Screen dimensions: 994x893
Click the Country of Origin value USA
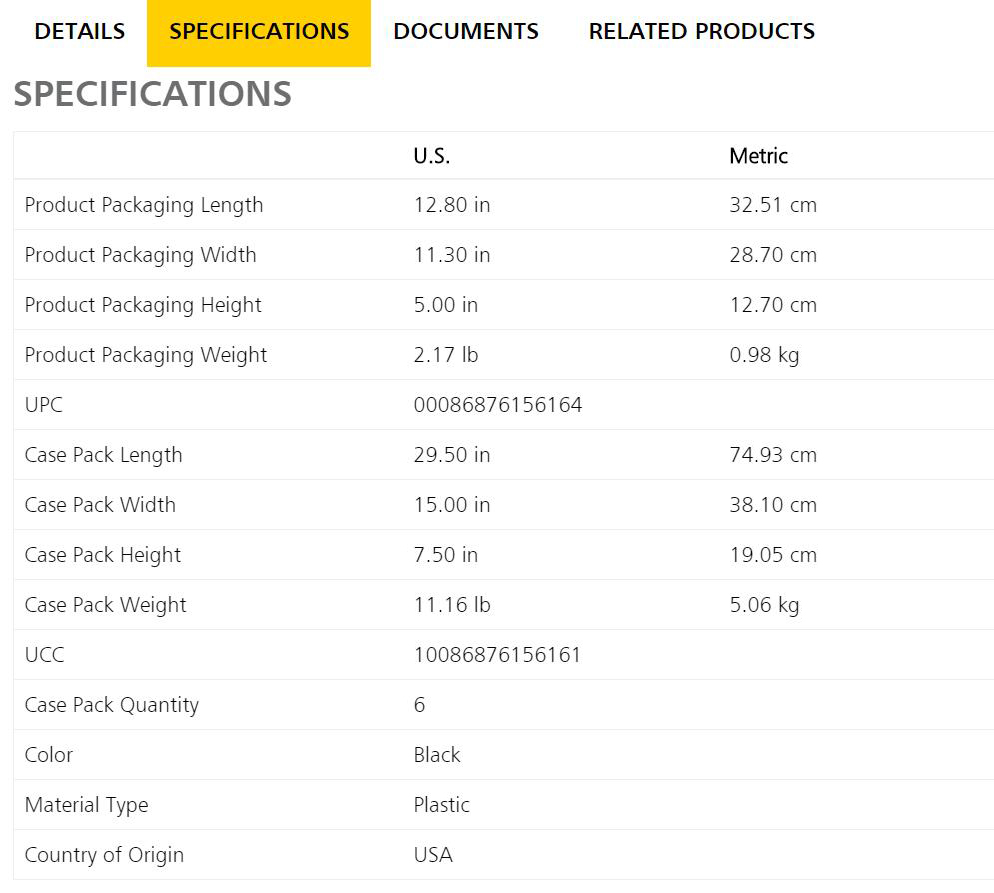433,856
